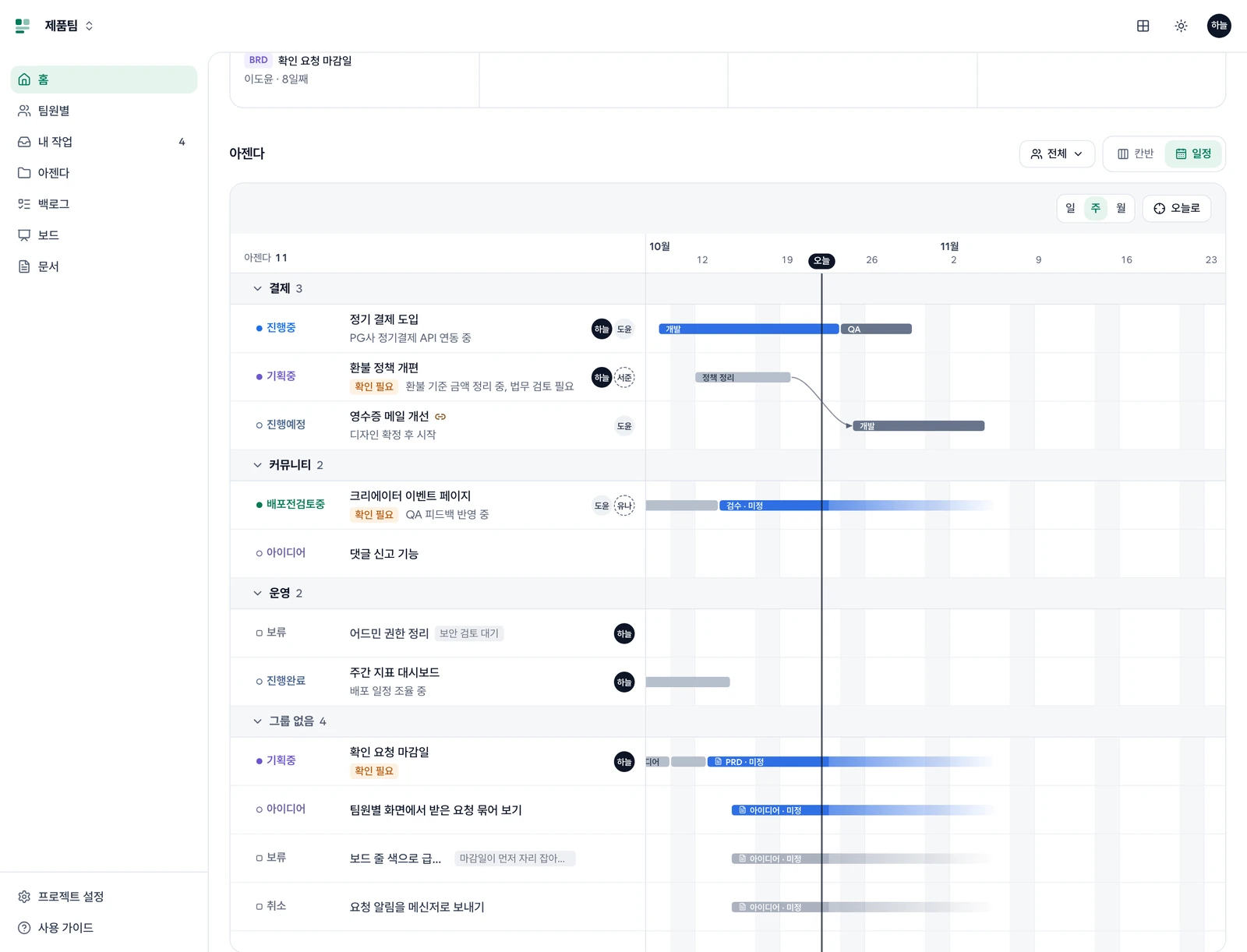
Task: Click 유나 dashed avatar on 크리에이터 이벤트 페이지
Action: click(624, 506)
